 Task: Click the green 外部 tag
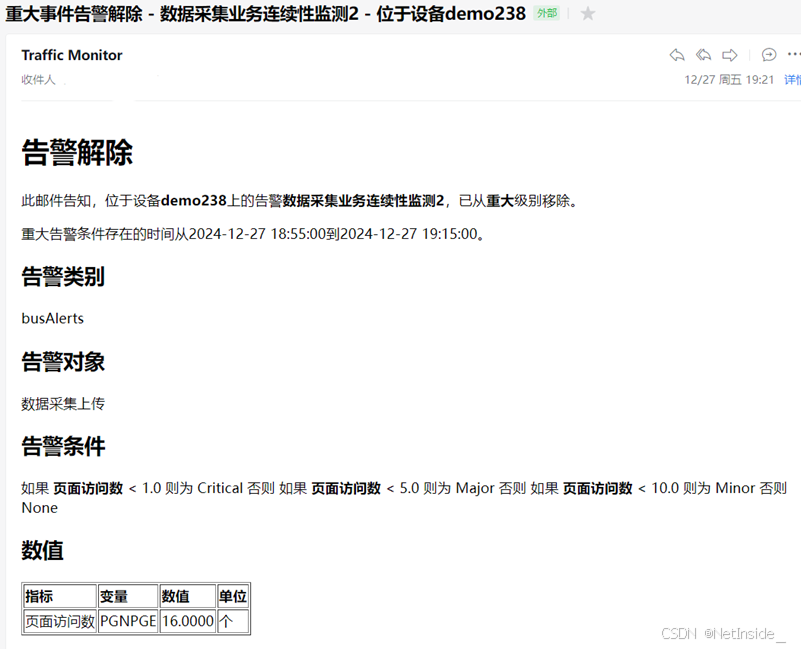coord(547,13)
